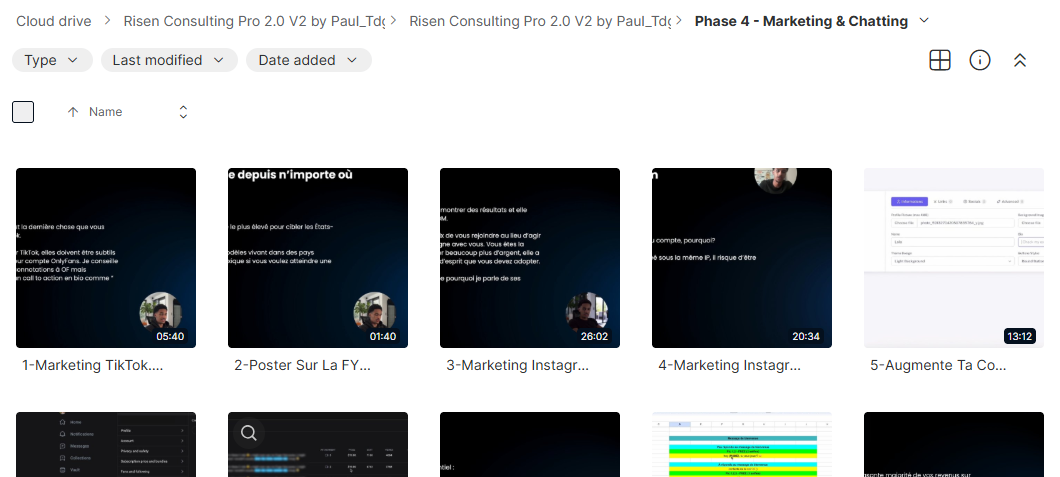Viewport: 1060px width, 477px height.
Task: Open the 5-Augmente Ta Co video thumbnail
Action: point(954,258)
